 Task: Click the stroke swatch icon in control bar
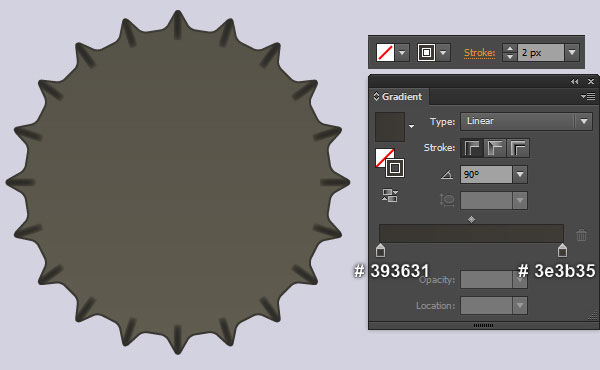click(x=426, y=52)
